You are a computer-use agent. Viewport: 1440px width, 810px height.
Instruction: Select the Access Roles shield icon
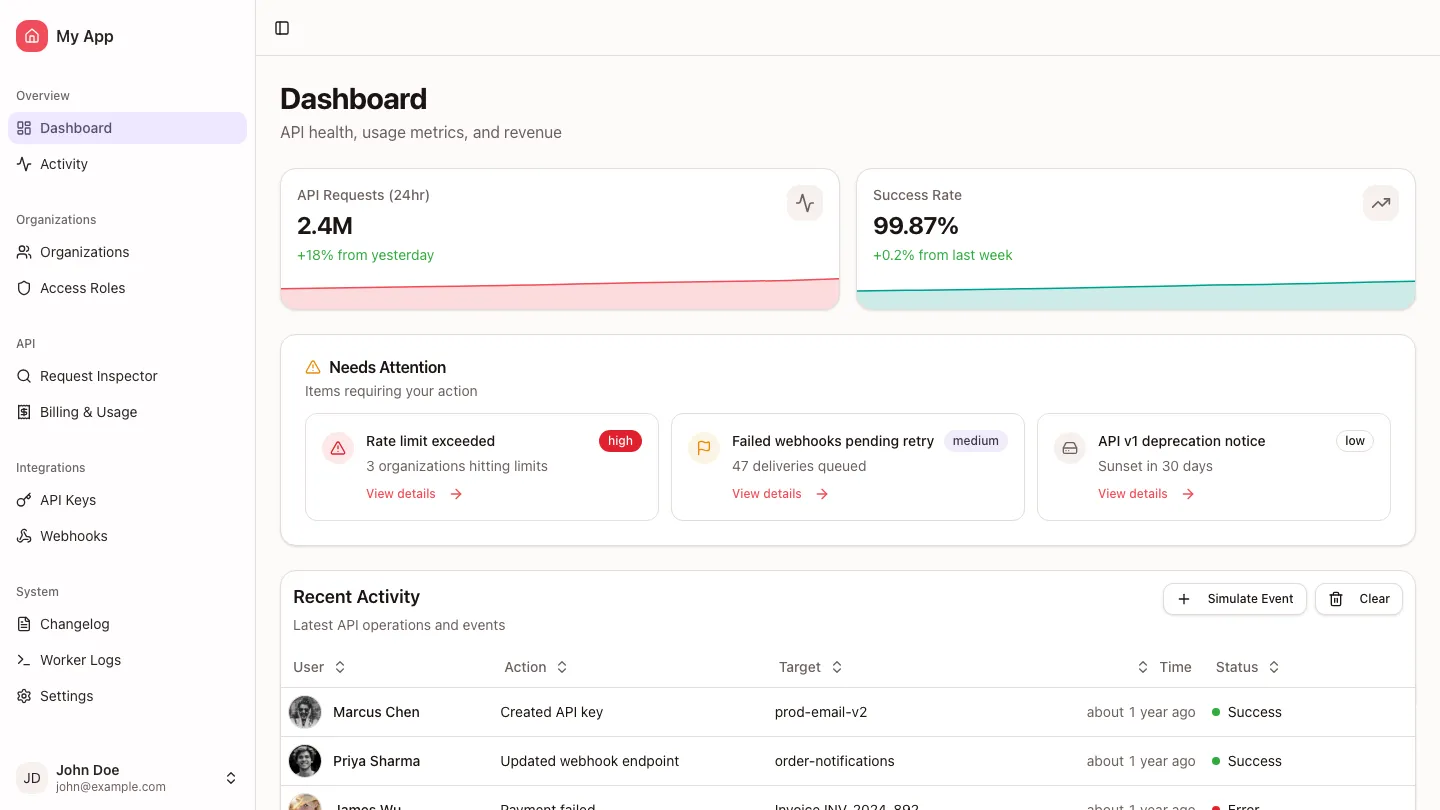pos(24,288)
